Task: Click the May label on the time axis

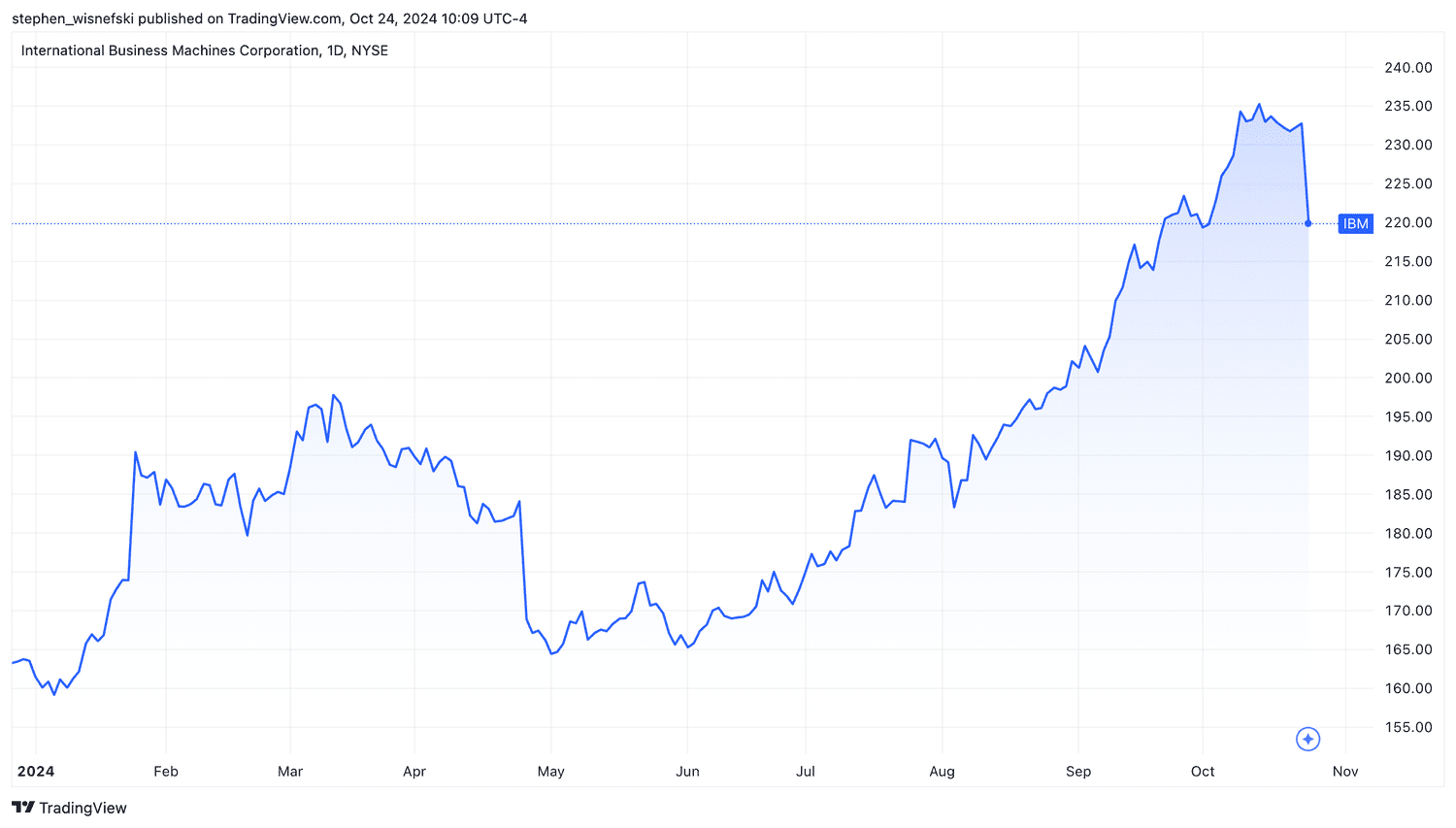Action: pyautogui.click(x=550, y=772)
